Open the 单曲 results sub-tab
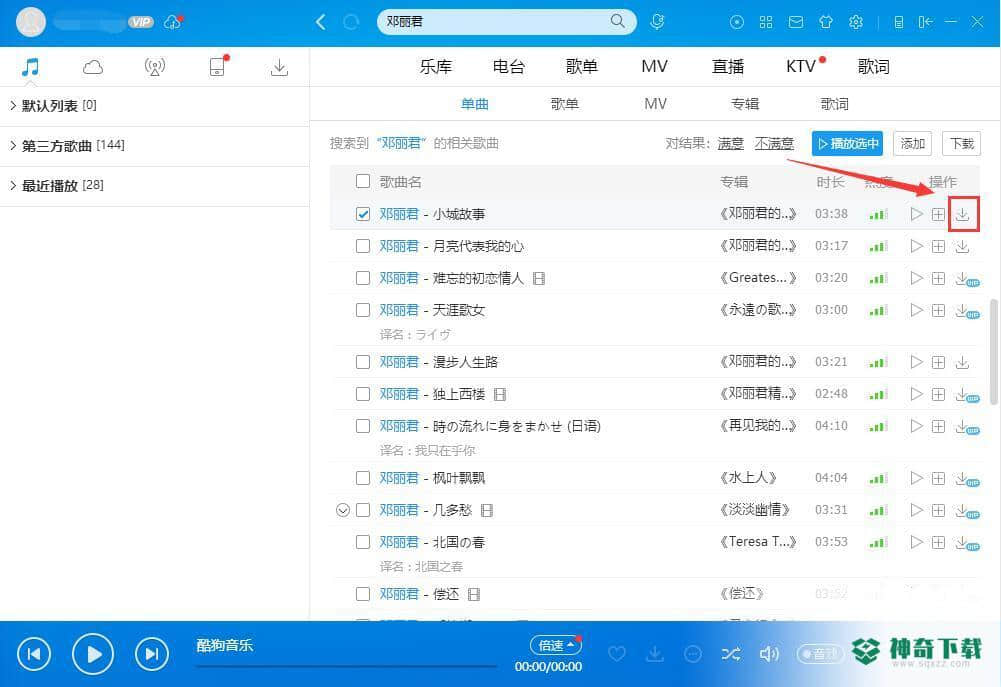This screenshot has width=1001, height=687. [x=475, y=104]
